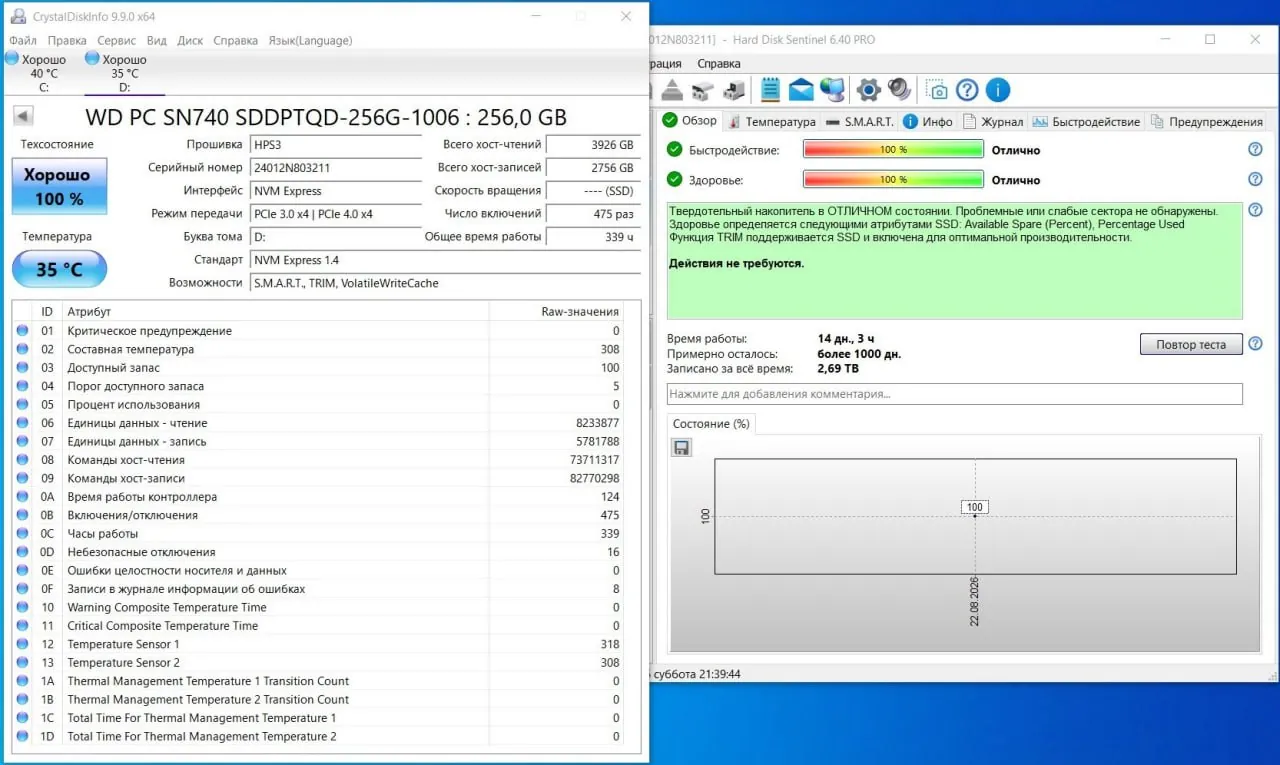The image size is (1280, 765).
Task: Click the Raw-значения column header
Action: [556, 312]
